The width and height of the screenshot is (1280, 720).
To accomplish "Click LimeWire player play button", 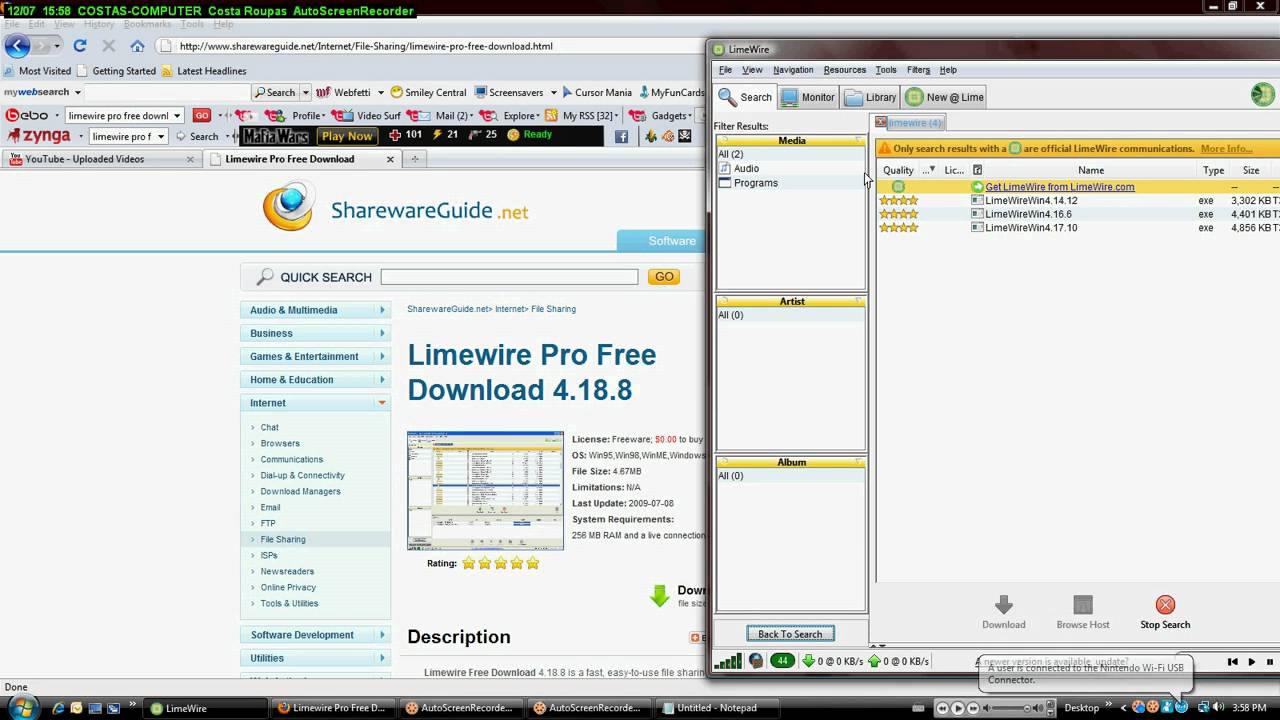I will tap(1251, 661).
